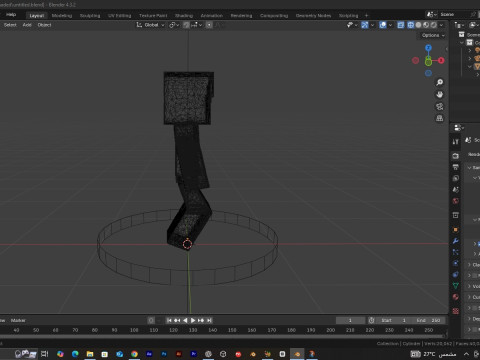Switch to the Texture Paint workspace tab
The height and width of the screenshot is (360, 480).
pyautogui.click(x=153, y=16)
